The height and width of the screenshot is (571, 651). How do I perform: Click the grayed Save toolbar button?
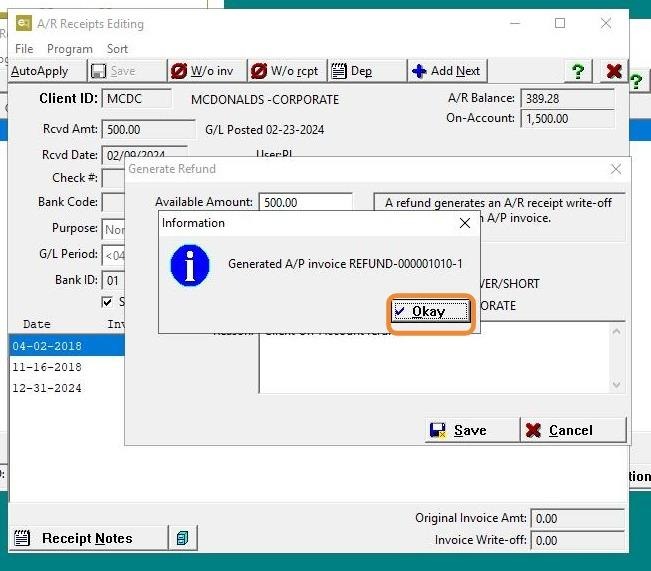(x=127, y=71)
